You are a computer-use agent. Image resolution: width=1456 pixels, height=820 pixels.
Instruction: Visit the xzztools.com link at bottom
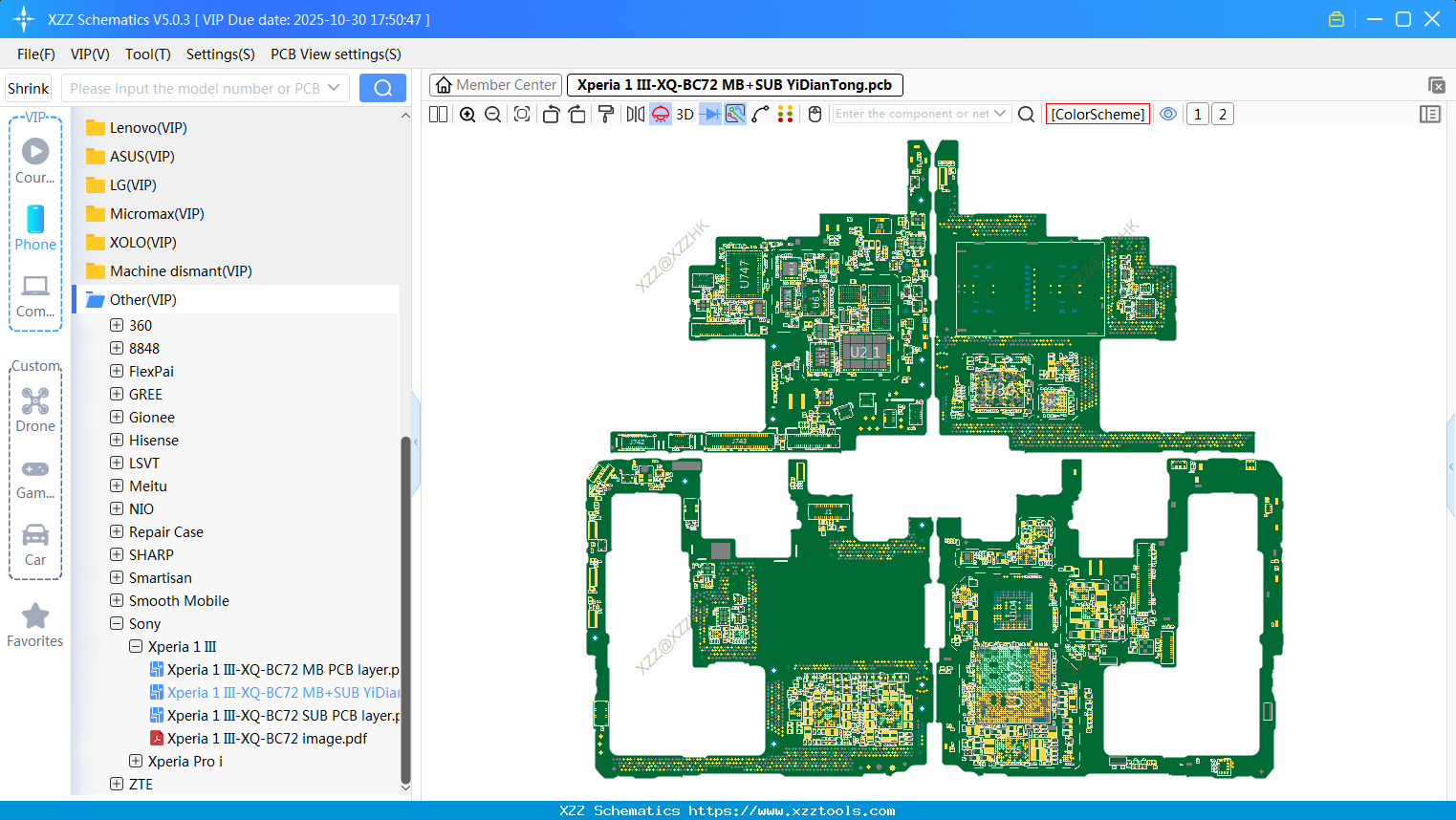tap(728, 810)
